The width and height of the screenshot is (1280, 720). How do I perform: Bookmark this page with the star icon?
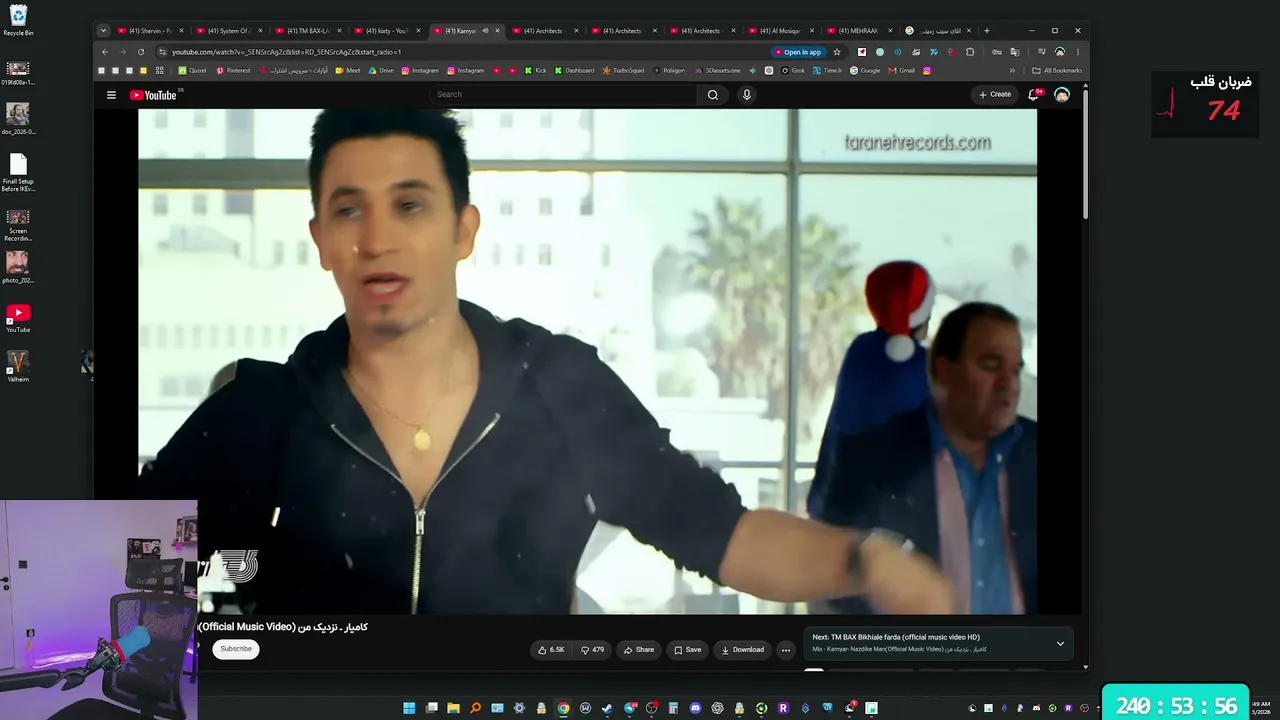pos(836,52)
